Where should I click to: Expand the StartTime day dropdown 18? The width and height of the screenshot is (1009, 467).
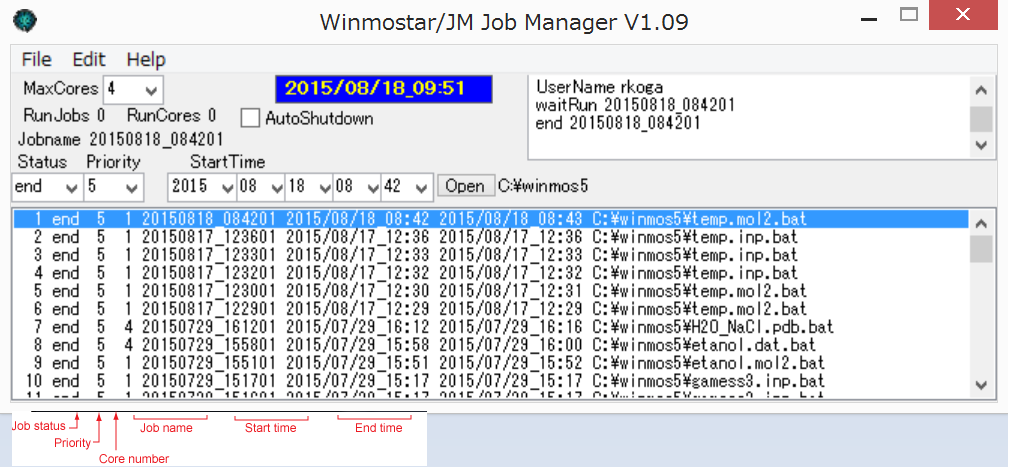(x=324, y=187)
